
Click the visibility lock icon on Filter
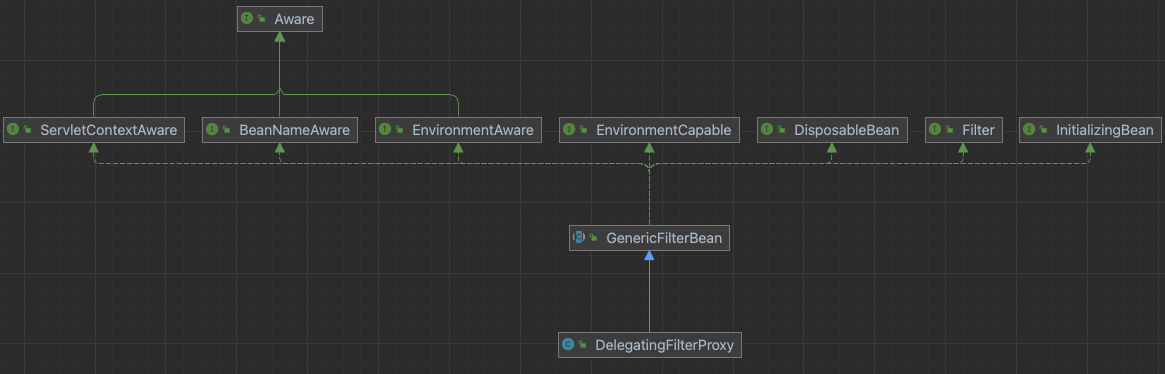coord(950,130)
